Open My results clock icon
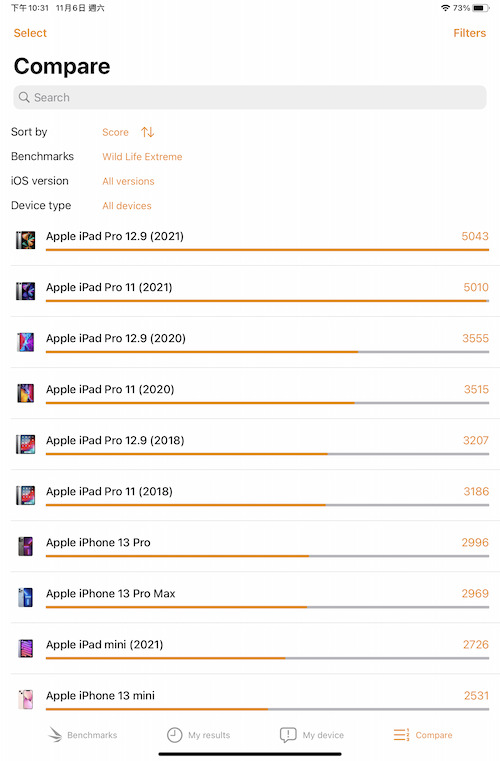 pos(174,735)
